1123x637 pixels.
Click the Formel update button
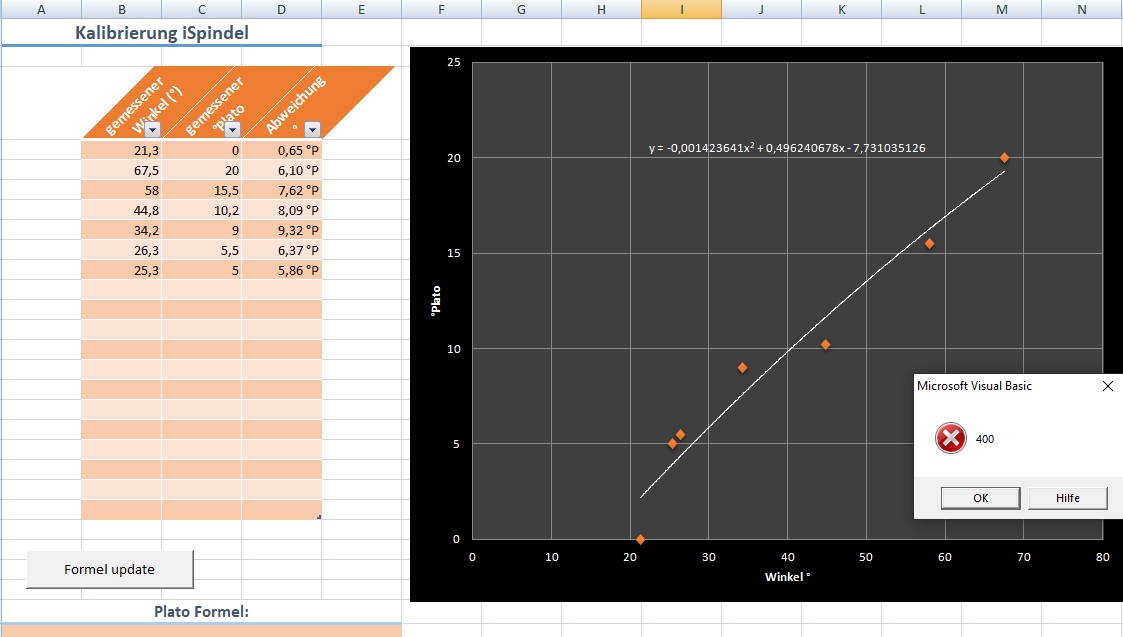click(109, 569)
